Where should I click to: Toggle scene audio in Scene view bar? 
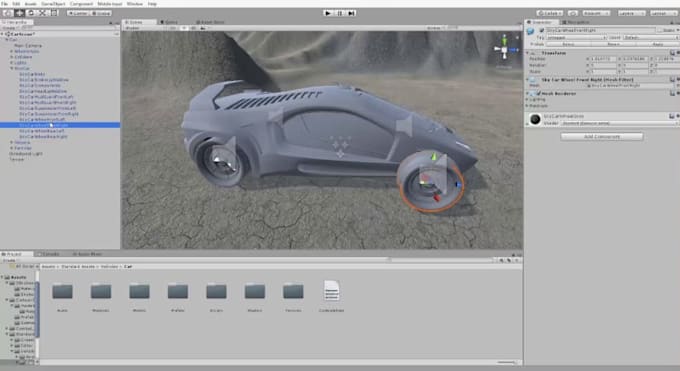[193, 28]
